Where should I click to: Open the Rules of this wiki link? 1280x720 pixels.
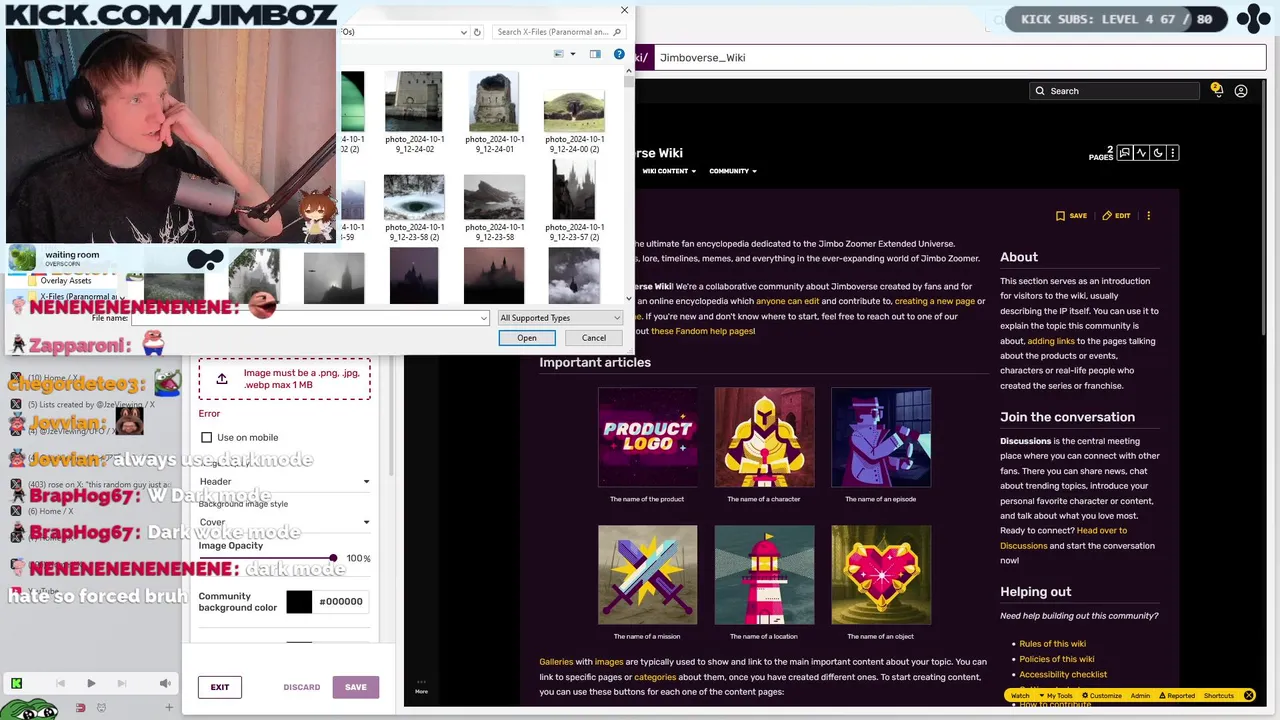point(1052,644)
